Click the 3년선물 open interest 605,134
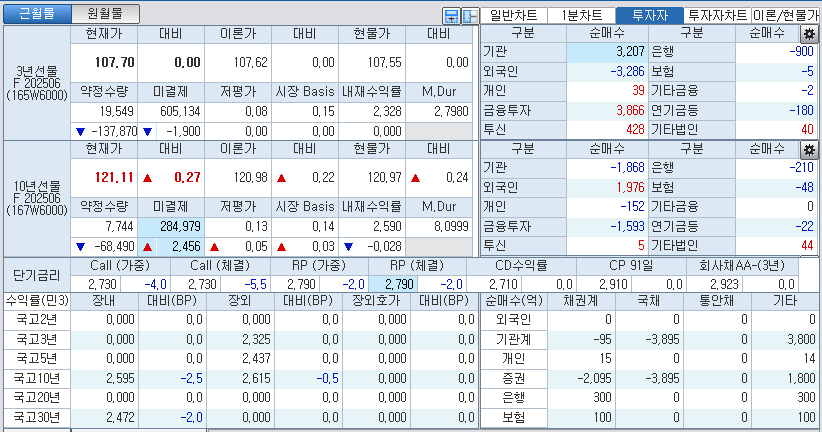The width and height of the screenshot is (822, 432). click(180, 111)
